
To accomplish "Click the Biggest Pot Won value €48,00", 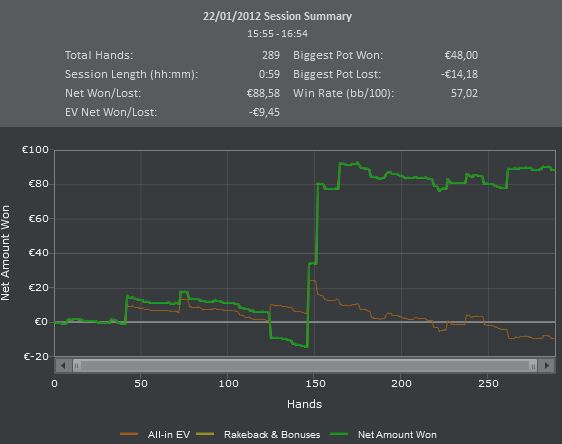I will (x=461, y=55).
